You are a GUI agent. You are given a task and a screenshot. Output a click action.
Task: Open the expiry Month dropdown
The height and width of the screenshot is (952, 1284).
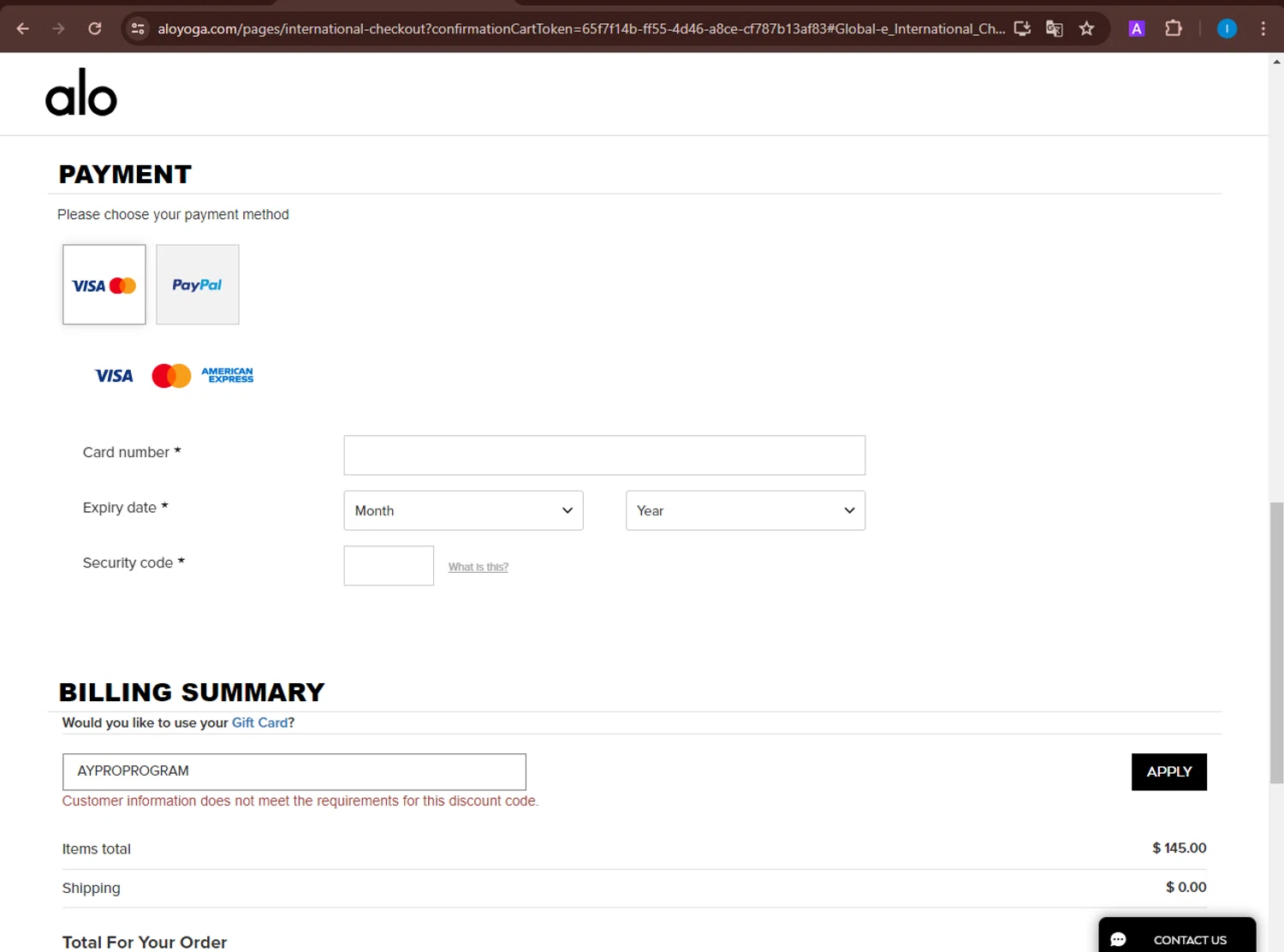[x=463, y=510]
